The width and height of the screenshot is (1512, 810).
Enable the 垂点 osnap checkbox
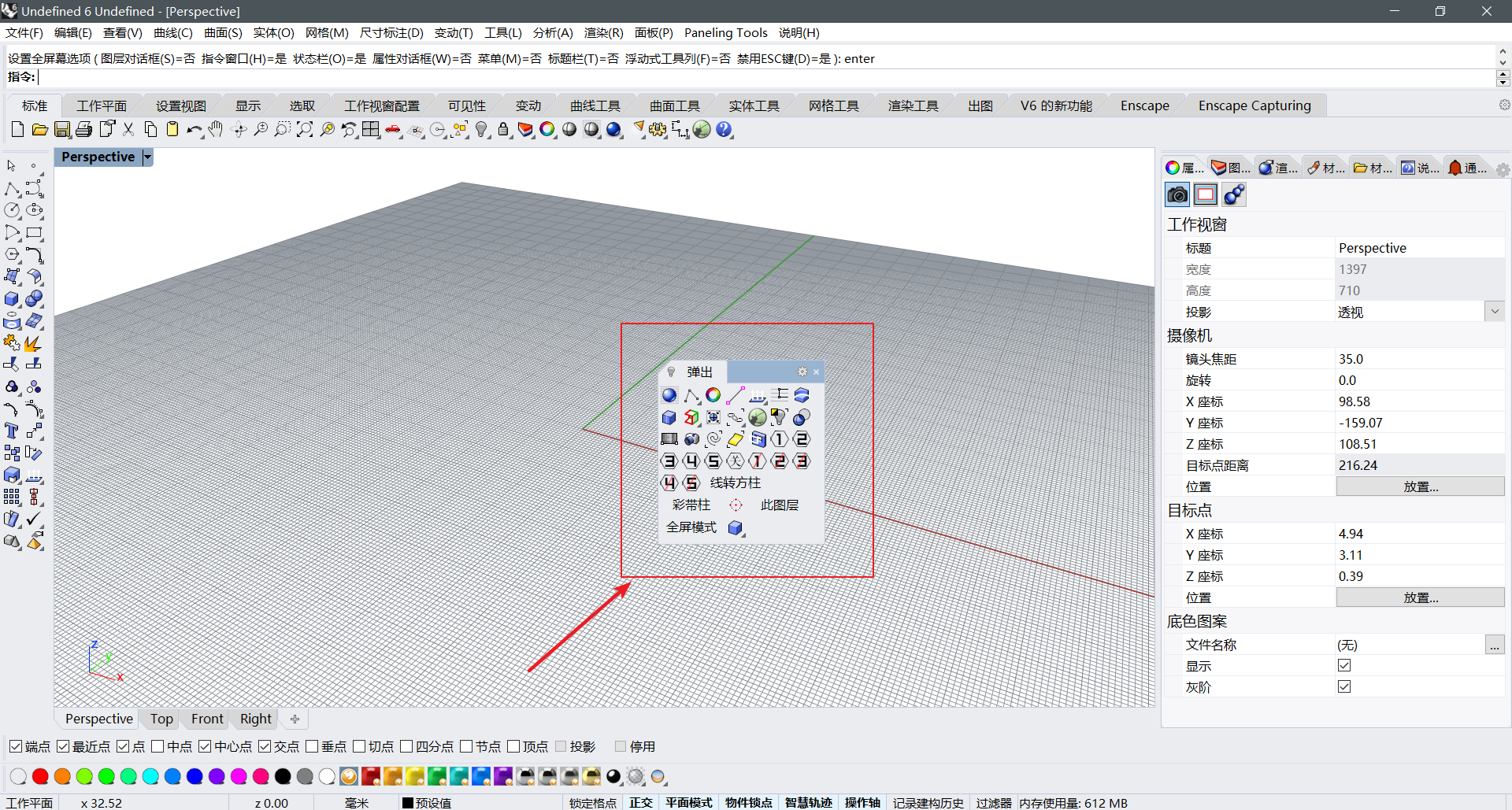pyautogui.click(x=312, y=746)
